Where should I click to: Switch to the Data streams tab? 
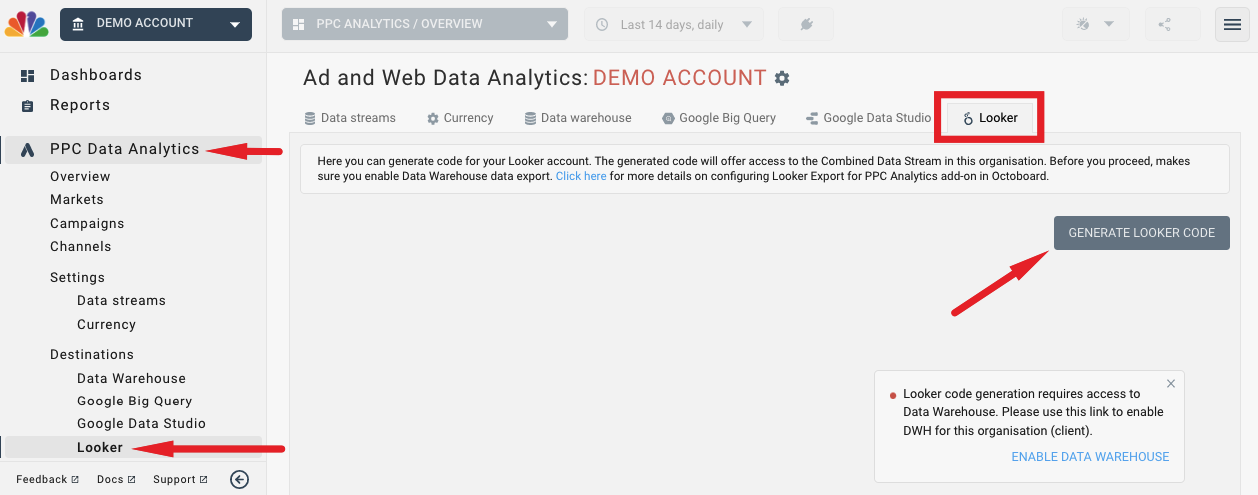pyautogui.click(x=350, y=118)
